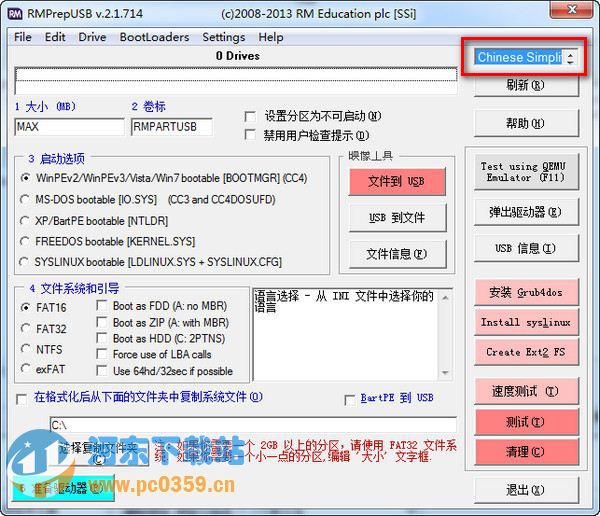
Task: Open the Edit menu
Action: (55, 37)
